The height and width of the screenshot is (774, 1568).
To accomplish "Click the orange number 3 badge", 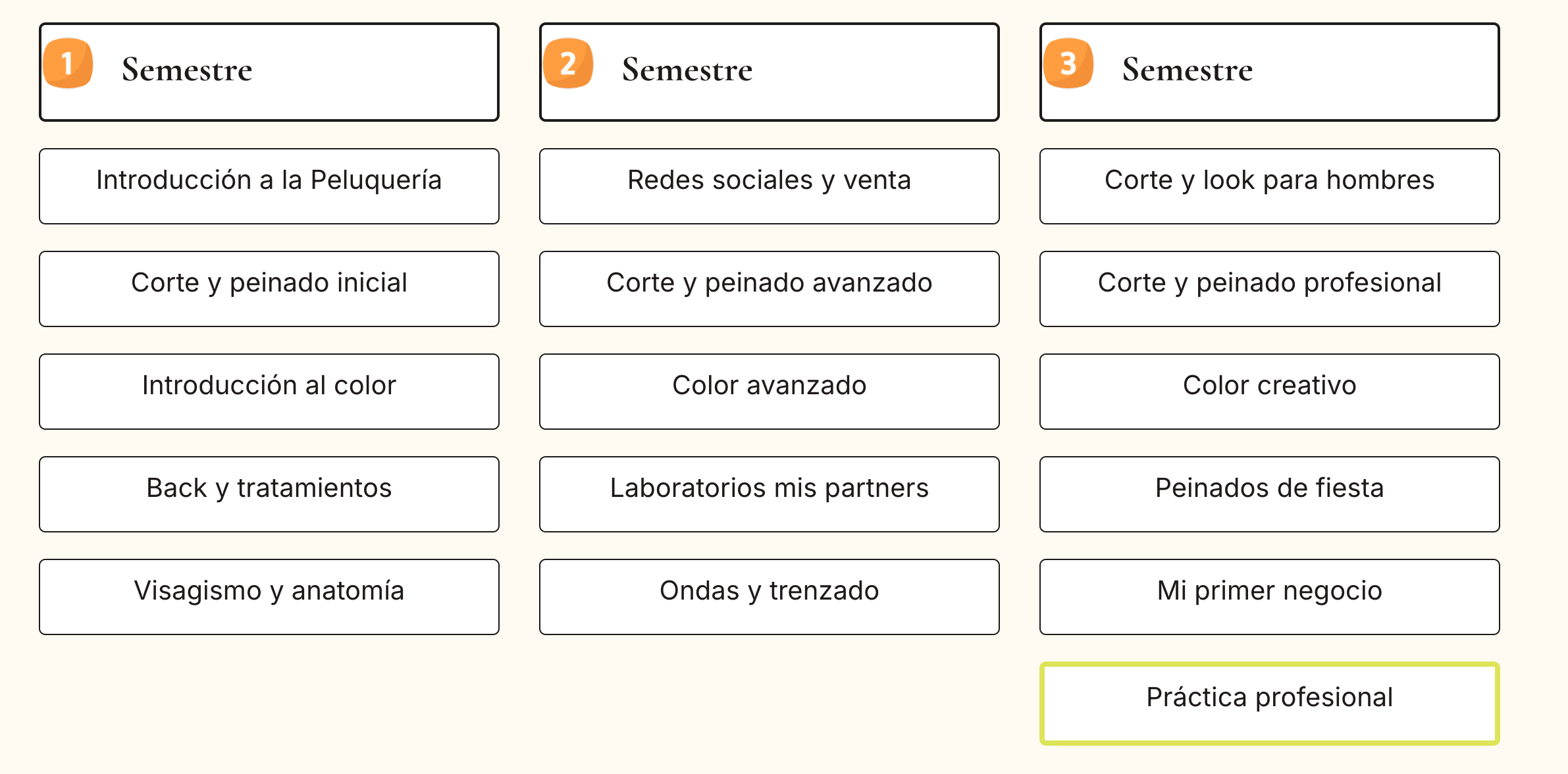I will pyautogui.click(x=1068, y=63).
